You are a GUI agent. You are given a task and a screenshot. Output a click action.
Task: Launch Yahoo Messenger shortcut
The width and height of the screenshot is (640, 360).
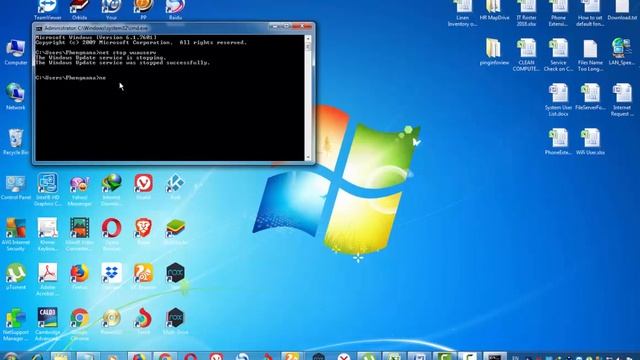pyautogui.click(x=80, y=189)
